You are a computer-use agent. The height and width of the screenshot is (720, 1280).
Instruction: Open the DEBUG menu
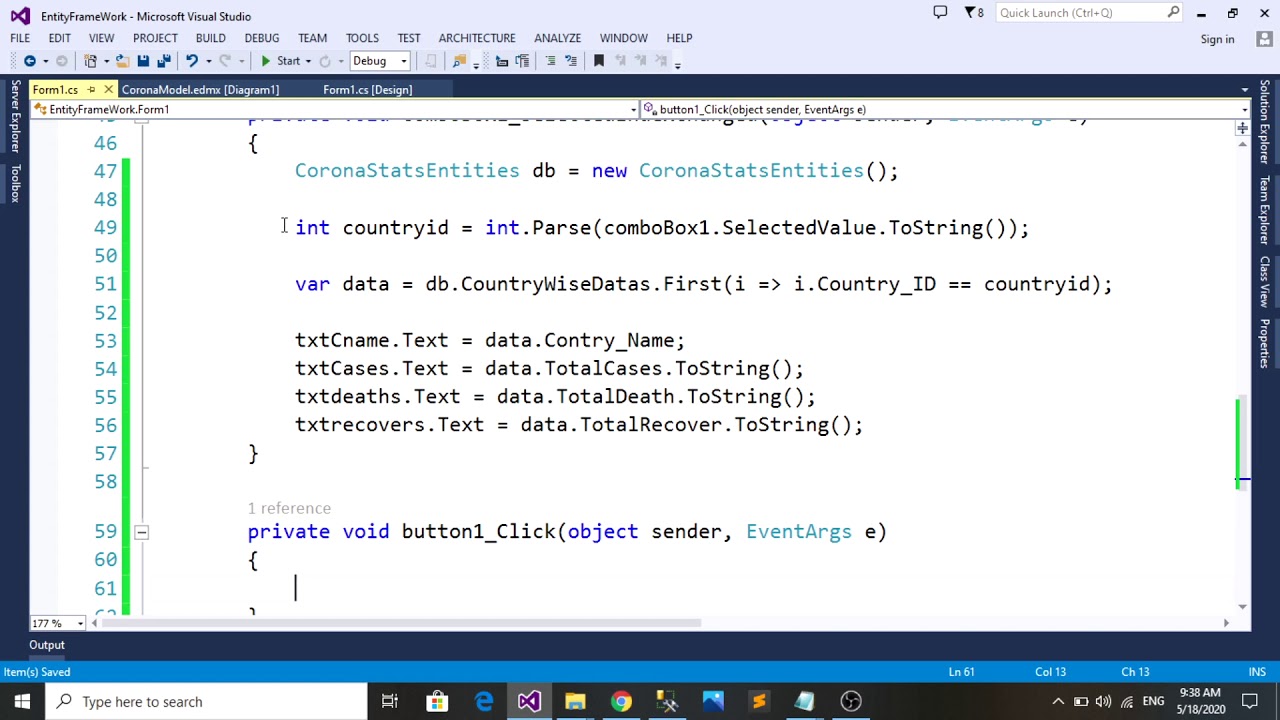click(262, 38)
